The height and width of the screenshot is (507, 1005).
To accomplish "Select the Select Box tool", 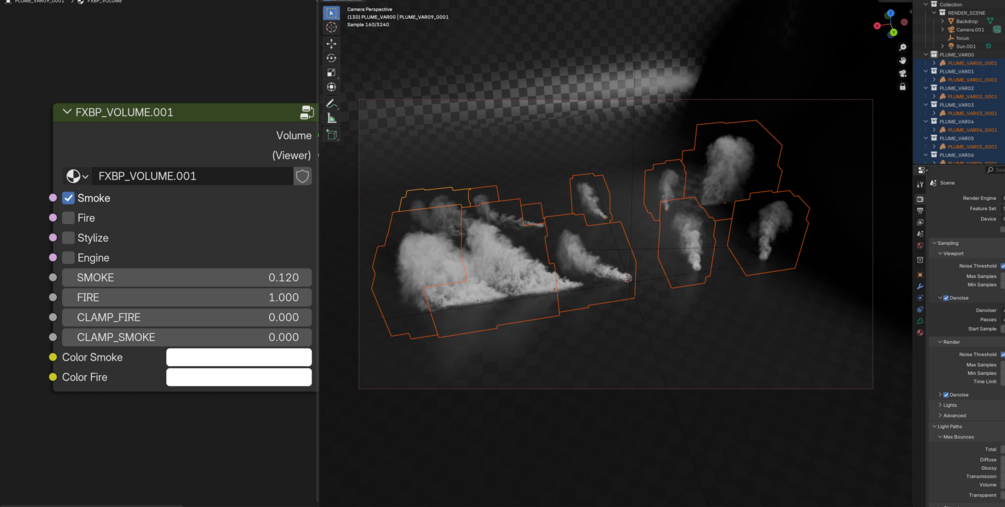I will pos(331,13).
